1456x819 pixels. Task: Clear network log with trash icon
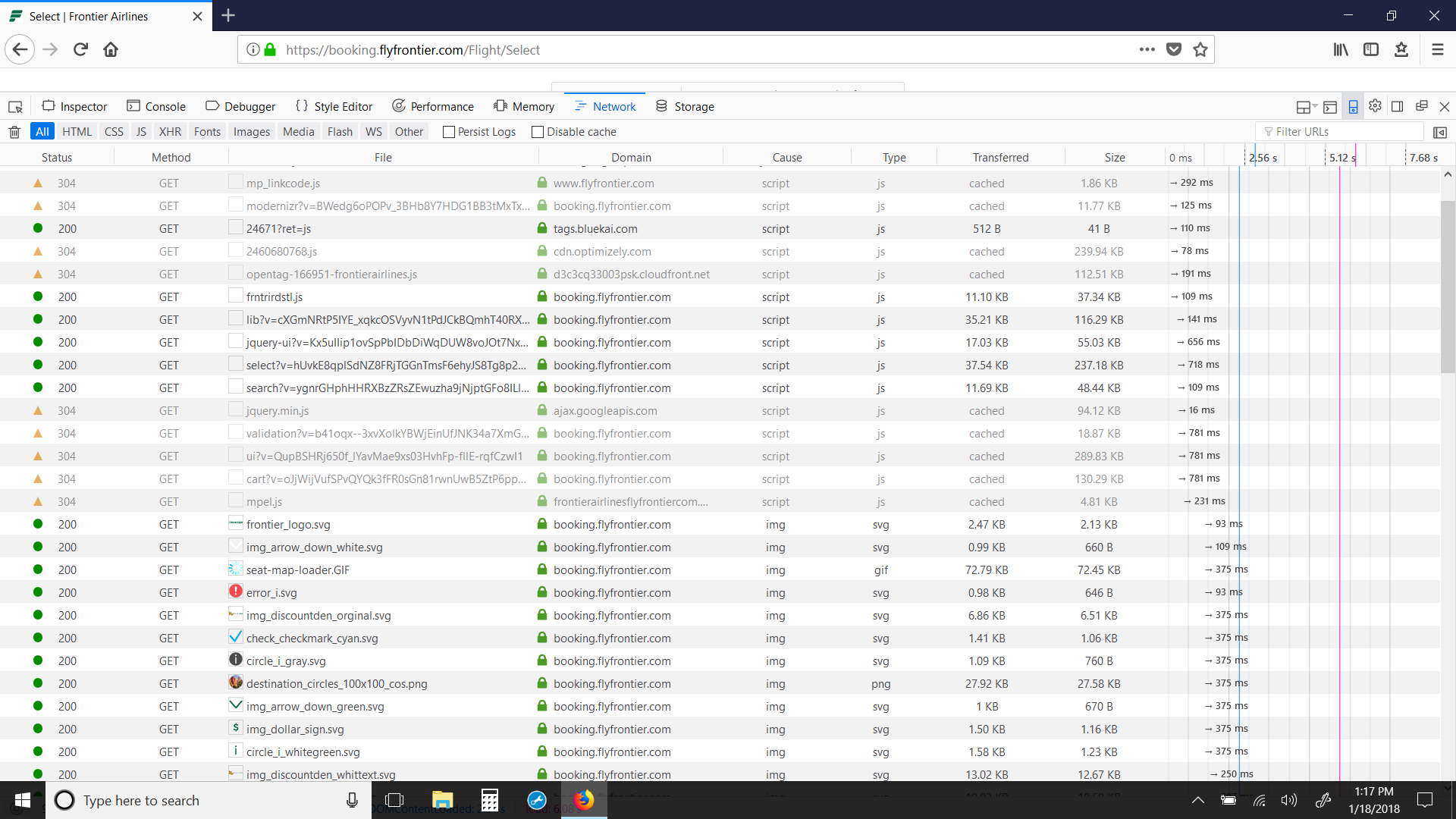click(14, 132)
